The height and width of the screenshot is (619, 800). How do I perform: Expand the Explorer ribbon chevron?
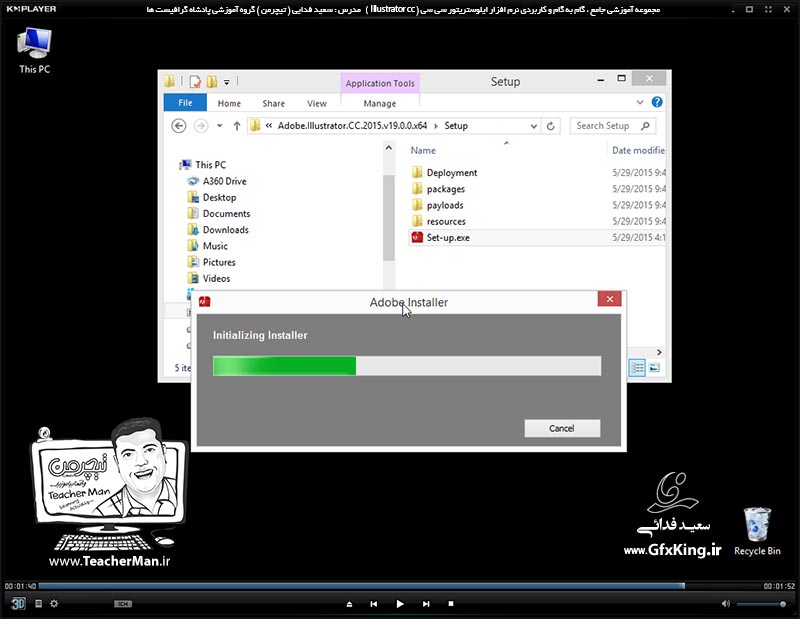pos(640,103)
